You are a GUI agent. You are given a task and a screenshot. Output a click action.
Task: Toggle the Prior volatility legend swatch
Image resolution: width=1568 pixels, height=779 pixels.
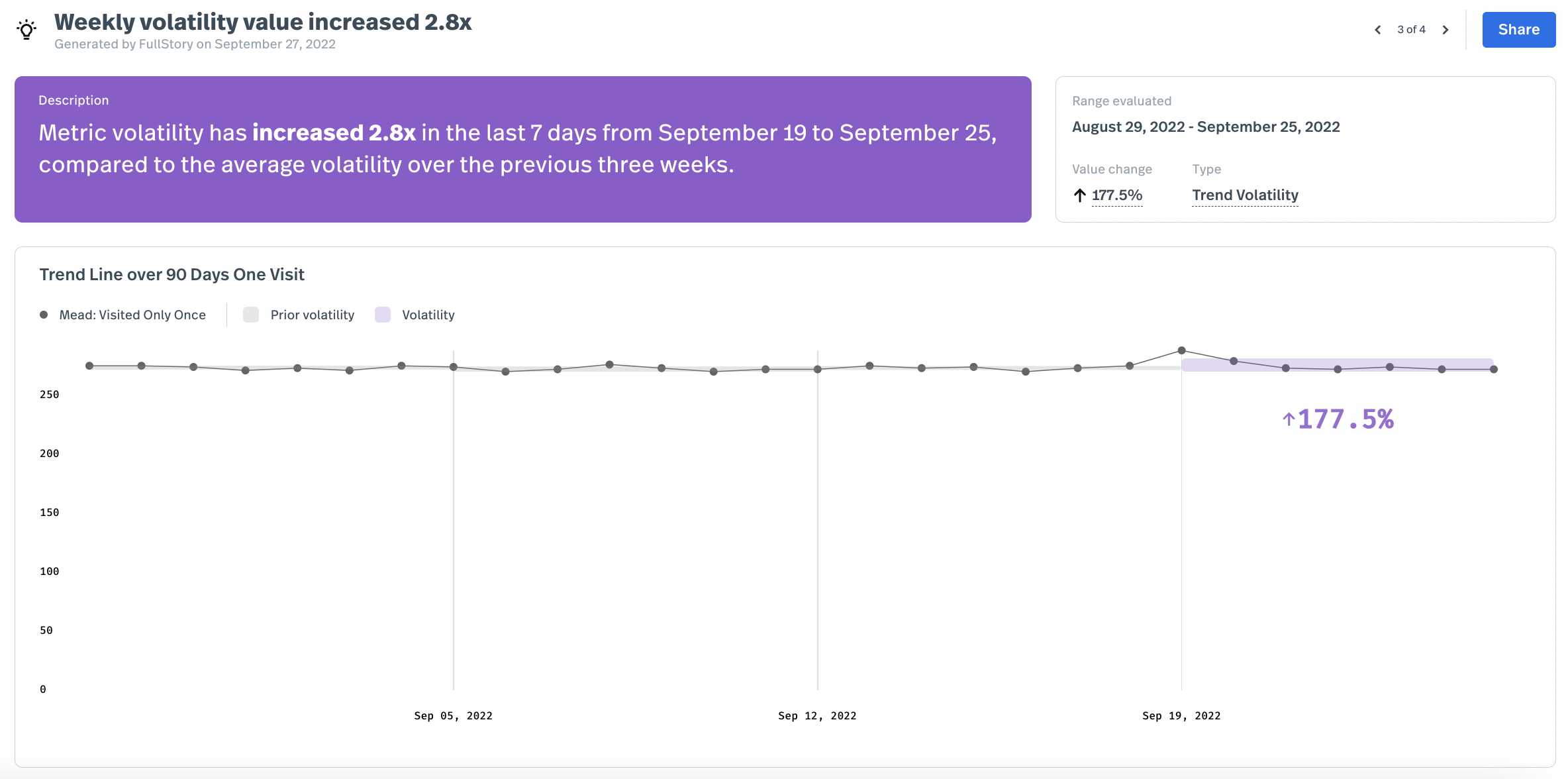pos(251,315)
